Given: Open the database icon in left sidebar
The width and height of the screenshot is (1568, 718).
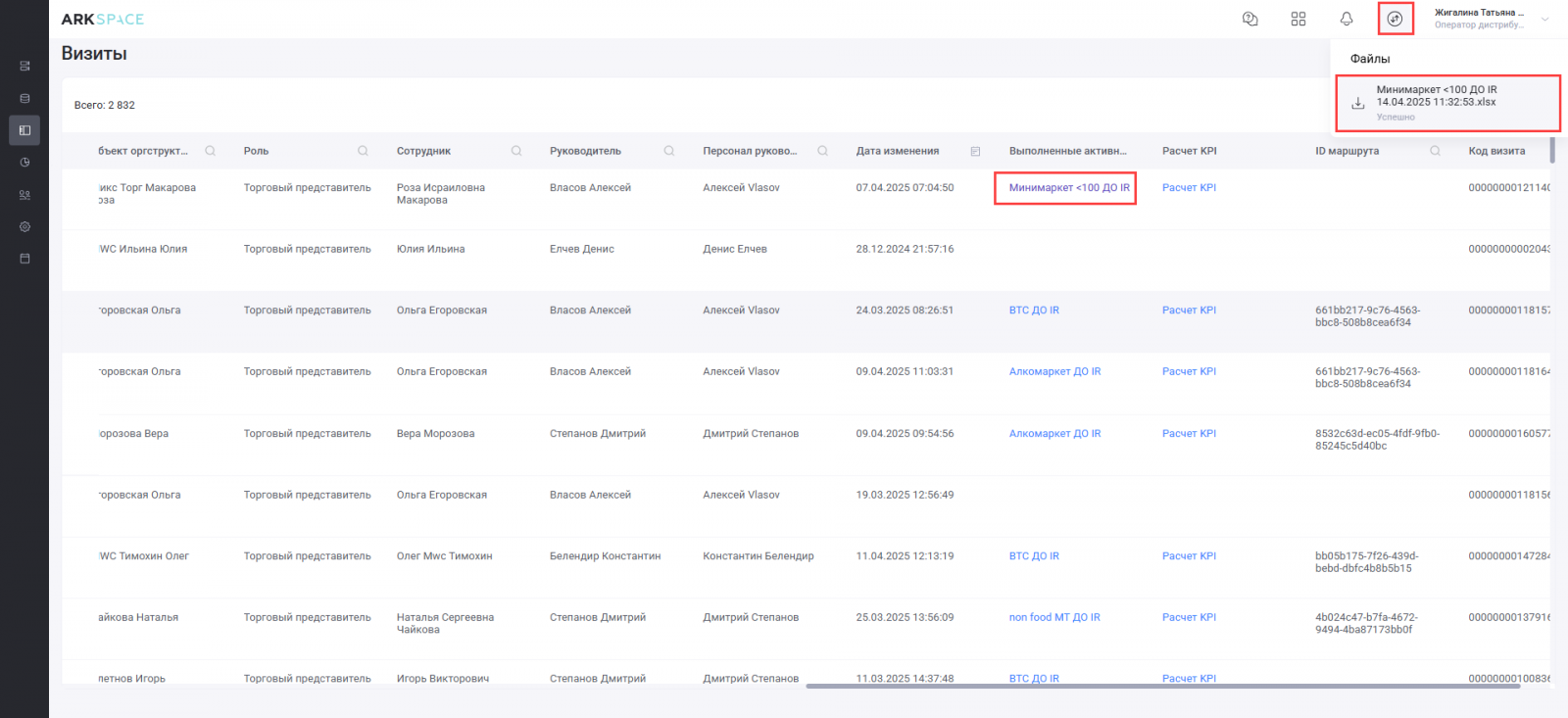Looking at the screenshot, I should 24,98.
